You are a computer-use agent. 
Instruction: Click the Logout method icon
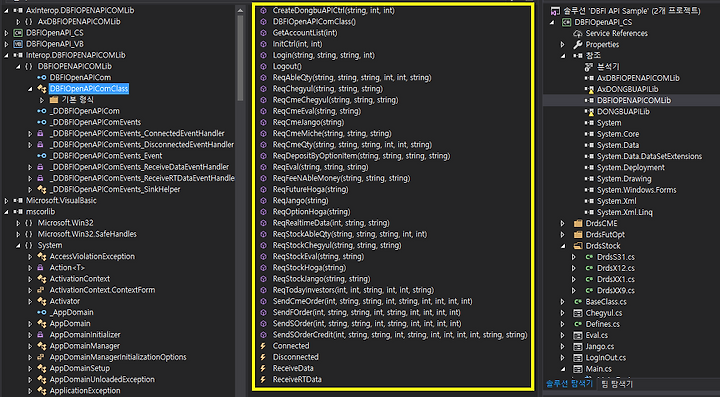(264, 66)
